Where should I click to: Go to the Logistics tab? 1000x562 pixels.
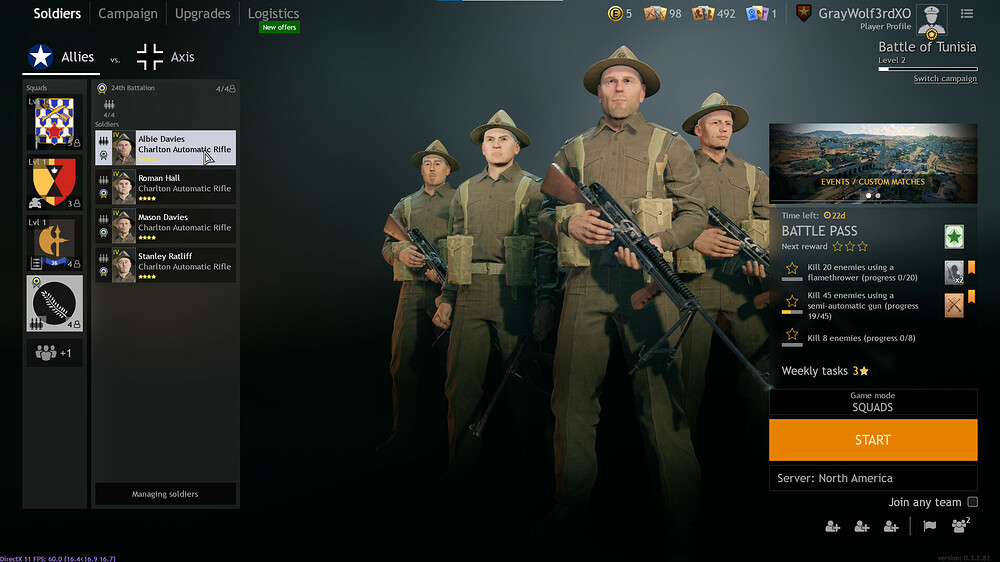point(273,13)
